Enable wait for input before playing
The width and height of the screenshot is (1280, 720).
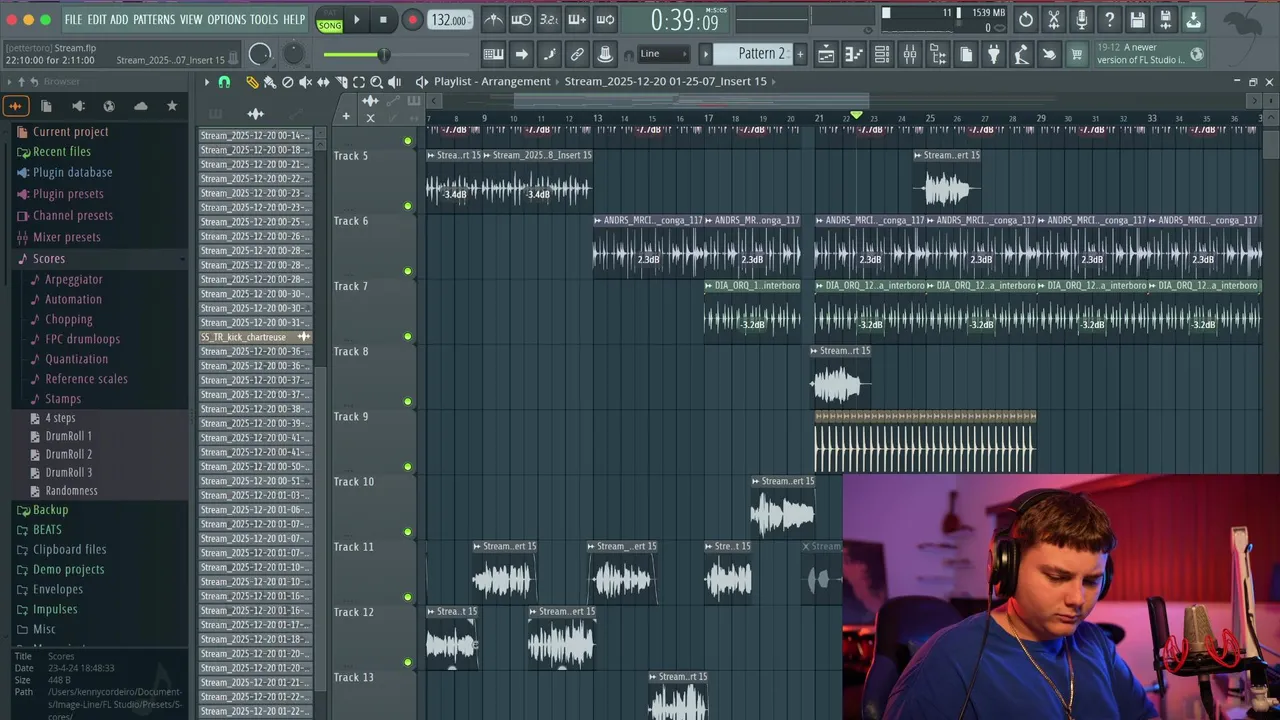[x=521, y=20]
